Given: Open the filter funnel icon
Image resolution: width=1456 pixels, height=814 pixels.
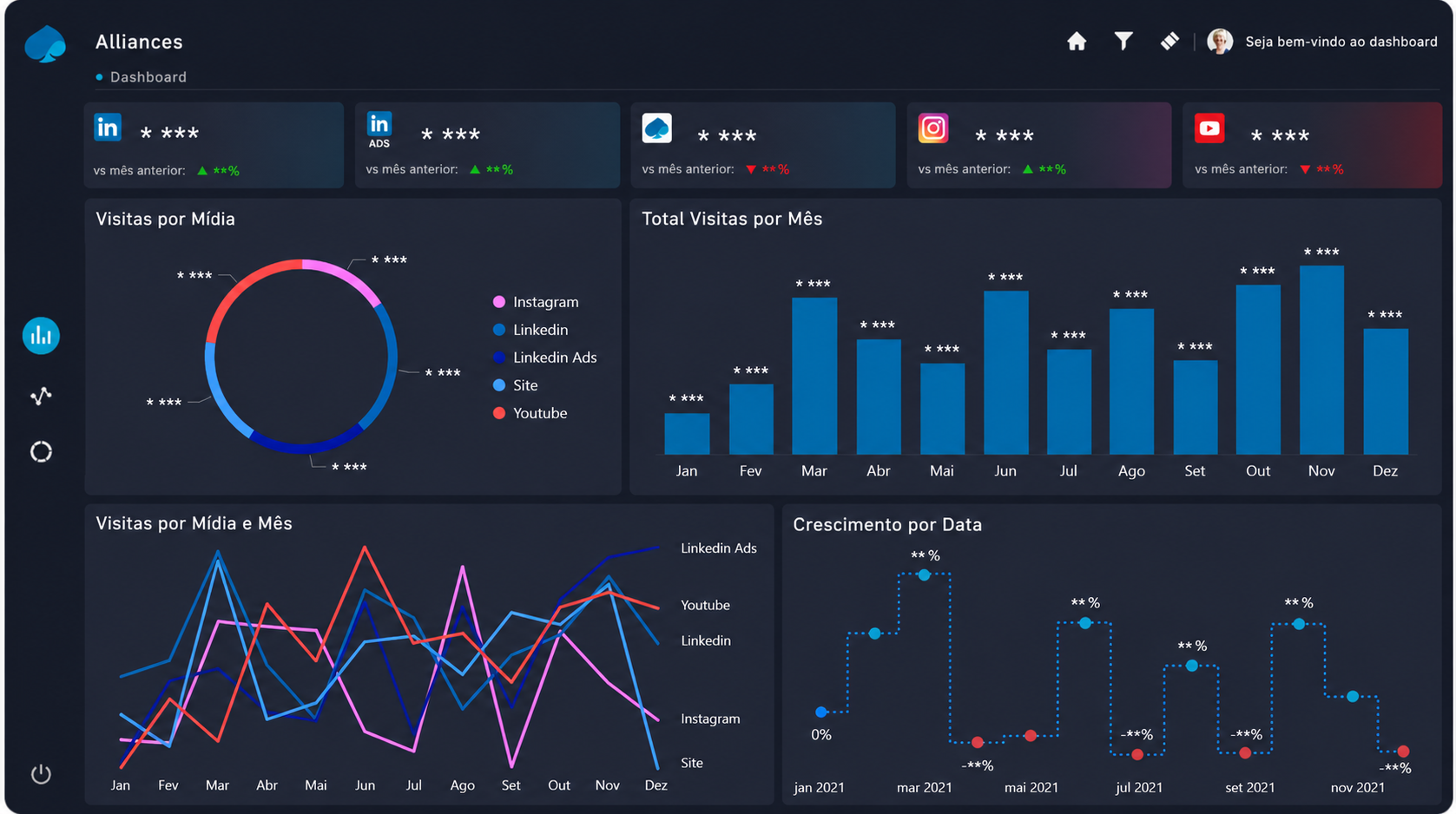Looking at the screenshot, I should click(x=1123, y=42).
